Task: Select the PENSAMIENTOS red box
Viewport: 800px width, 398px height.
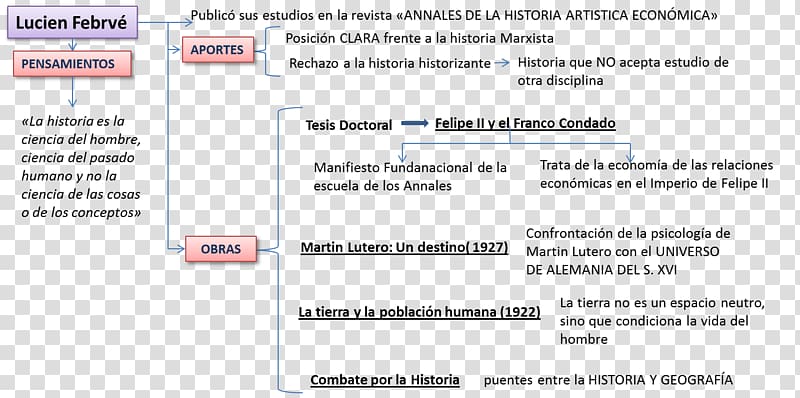Action: click(x=72, y=64)
